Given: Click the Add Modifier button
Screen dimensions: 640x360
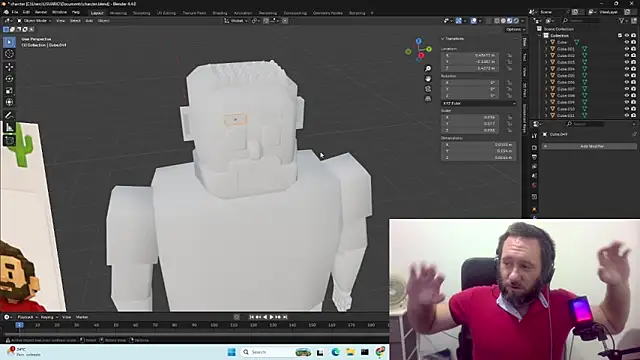Looking at the screenshot, I should pyautogui.click(x=589, y=146).
